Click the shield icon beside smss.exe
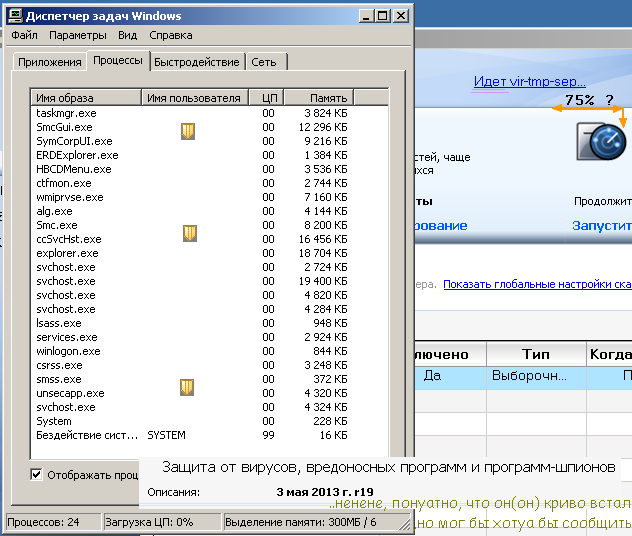This screenshot has height=536, width=632. click(x=187, y=387)
